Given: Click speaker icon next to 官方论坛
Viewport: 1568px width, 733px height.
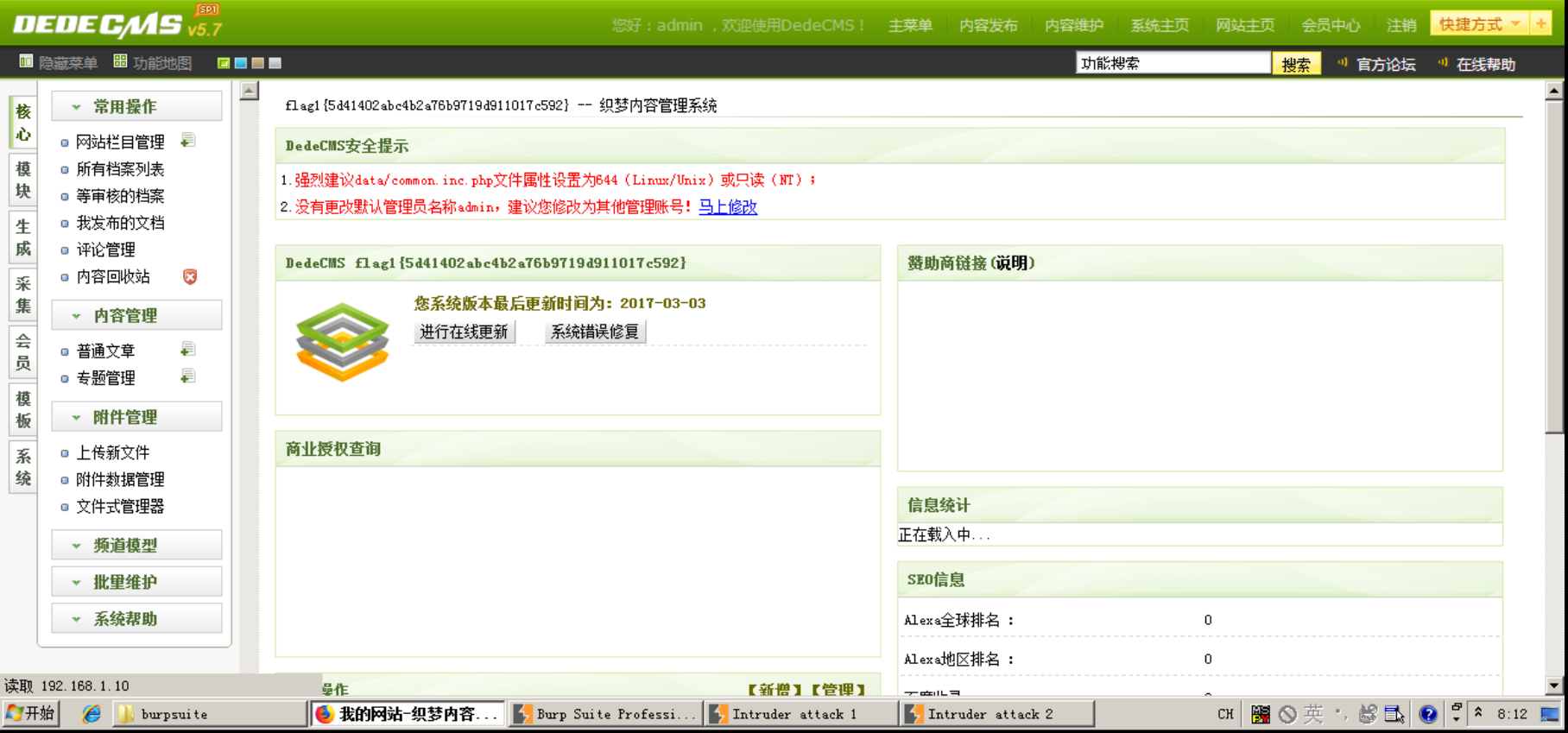Looking at the screenshot, I should click(1343, 63).
